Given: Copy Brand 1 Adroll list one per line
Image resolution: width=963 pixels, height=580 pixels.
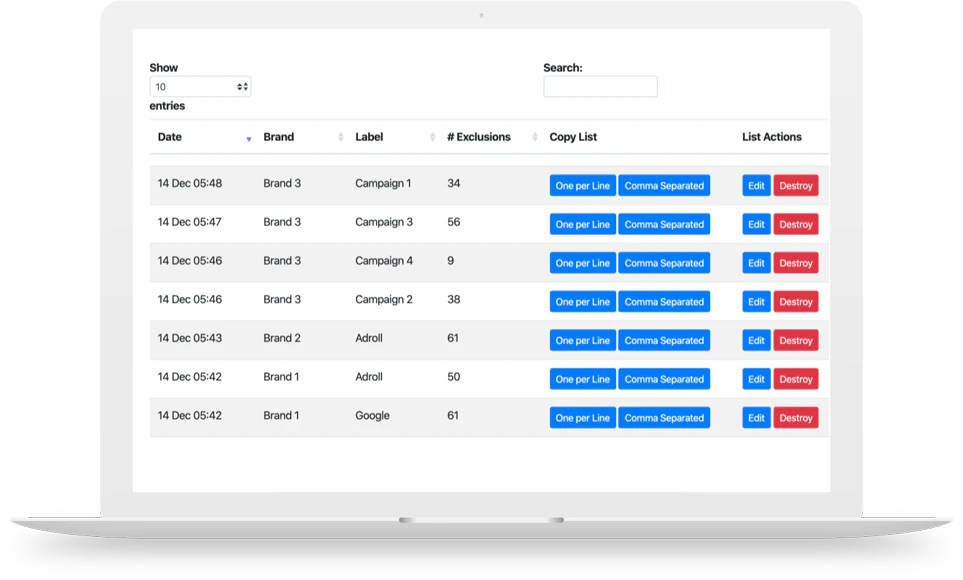Looking at the screenshot, I should 582,379.
